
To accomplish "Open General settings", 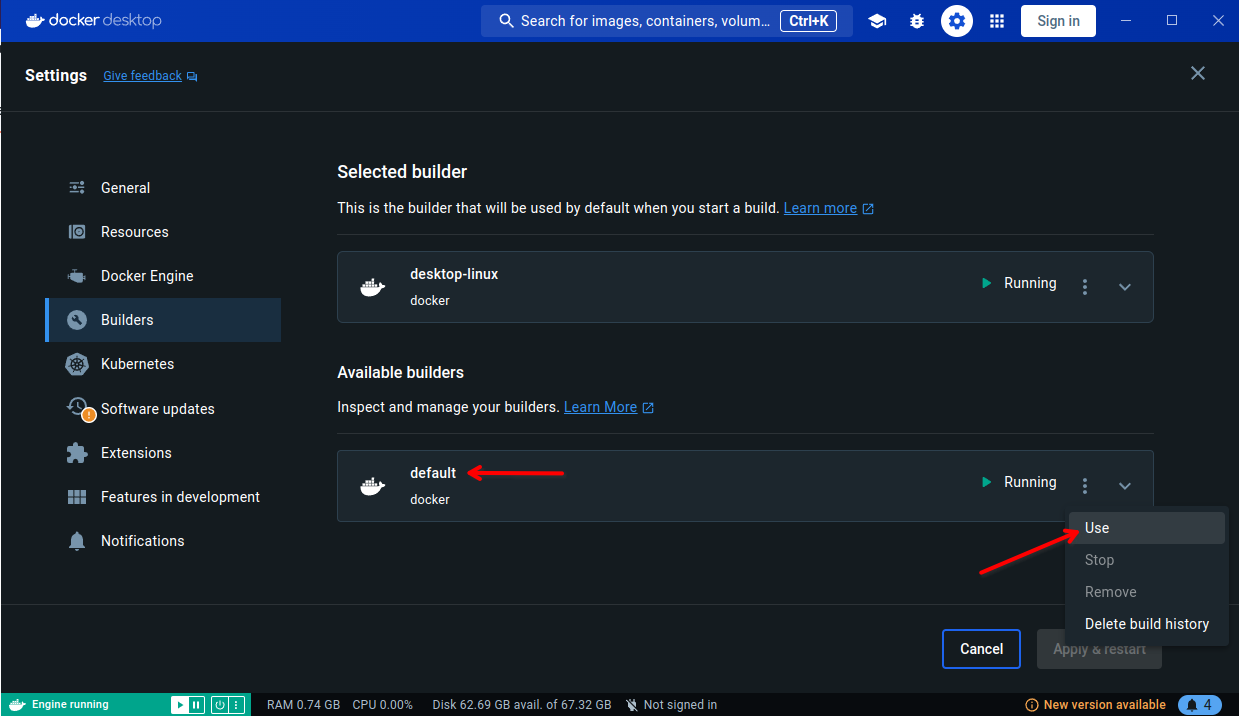I will [163, 188].
